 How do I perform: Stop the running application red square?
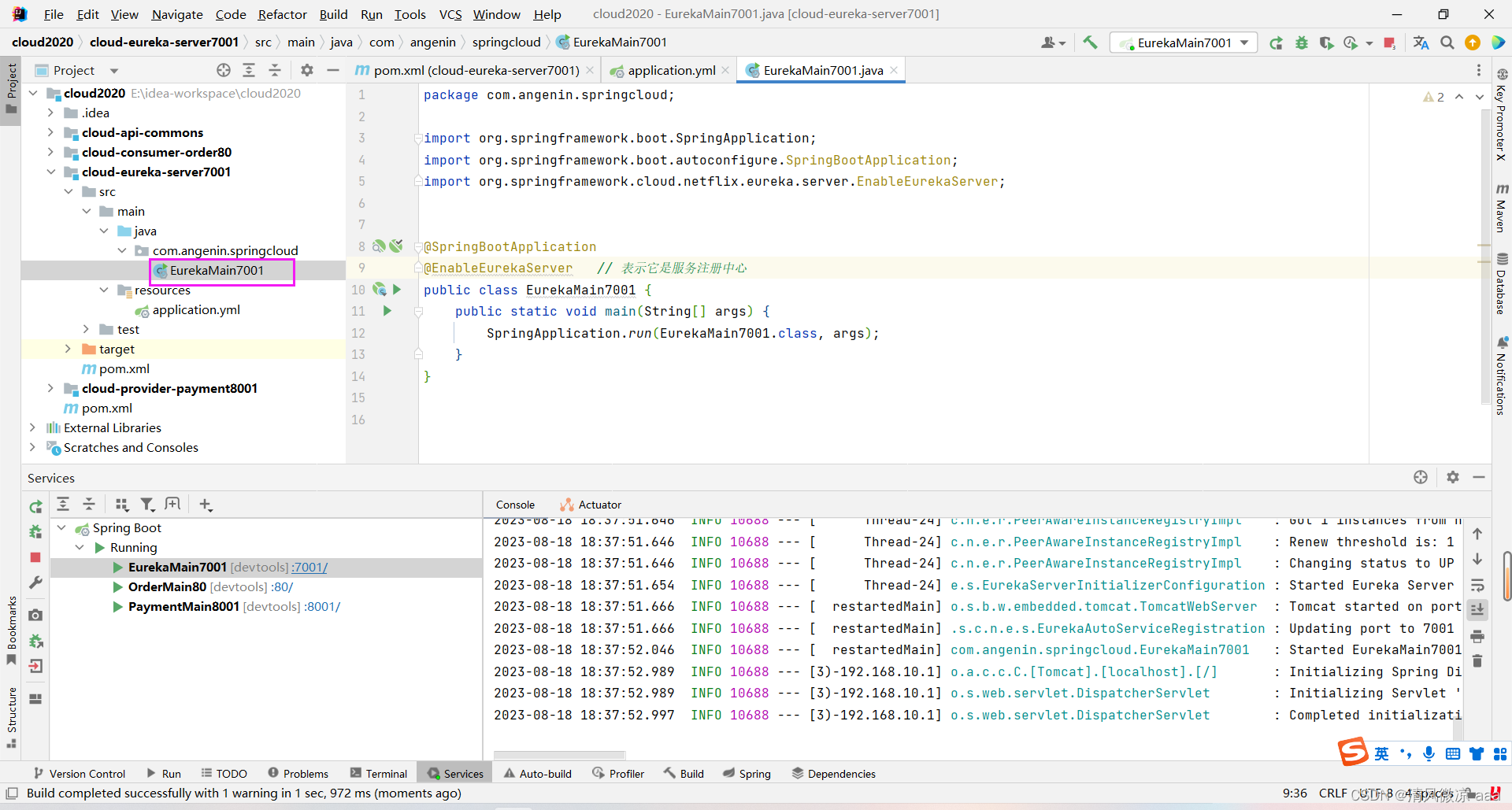[1390, 43]
